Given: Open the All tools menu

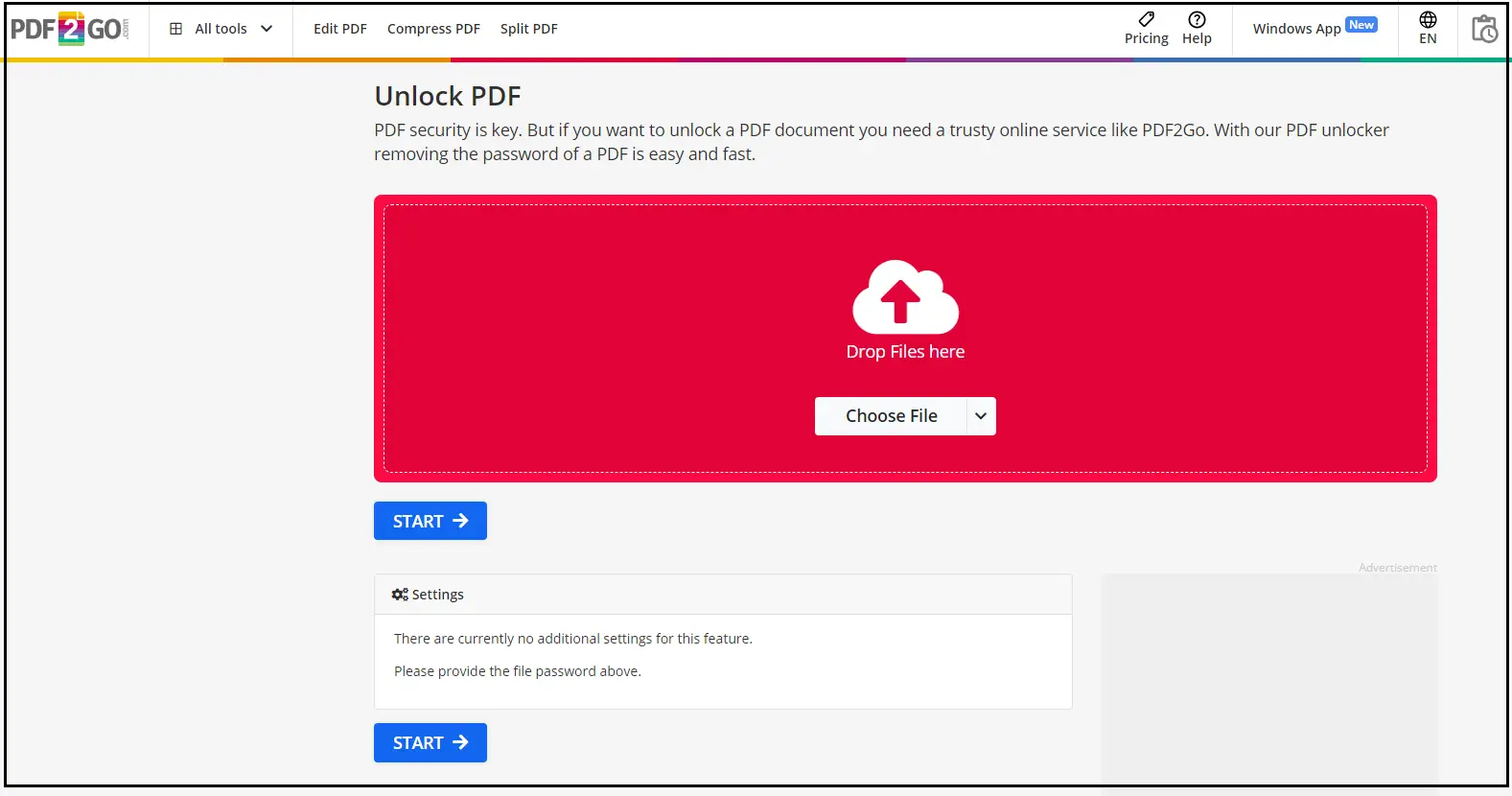Looking at the screenshot, I should tap(221, 29).
